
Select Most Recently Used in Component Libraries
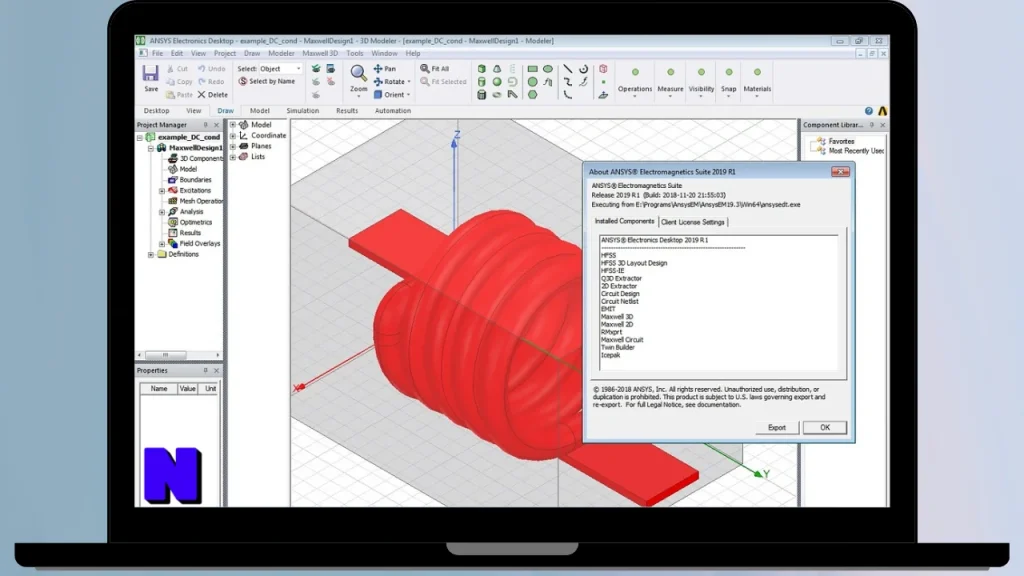856,151
